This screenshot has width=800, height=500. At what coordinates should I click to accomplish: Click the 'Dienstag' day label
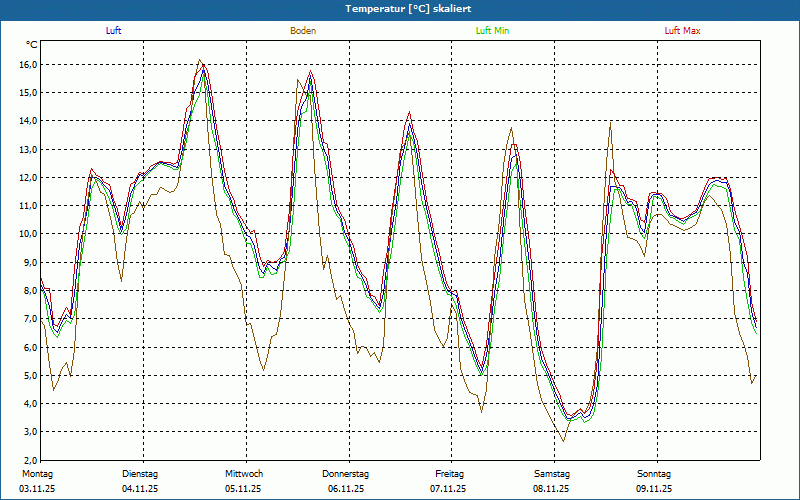pos(140,473)
